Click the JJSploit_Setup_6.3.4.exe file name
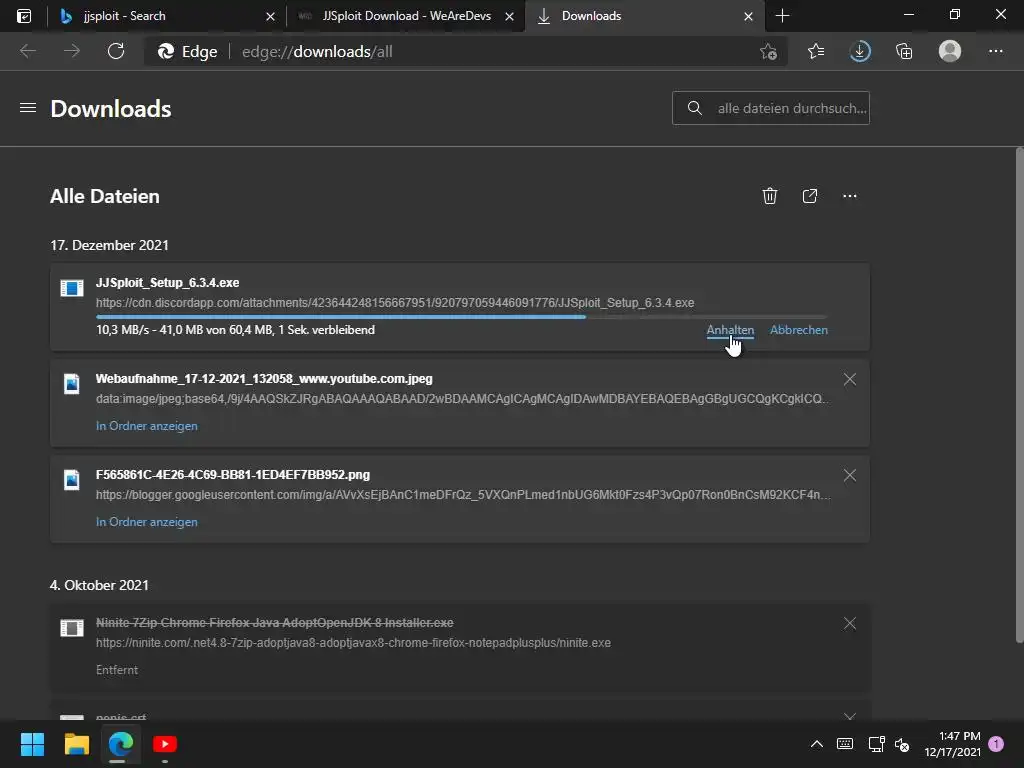Image resolution: width=1024 pixels, height=768 pixels. point(167,283)
